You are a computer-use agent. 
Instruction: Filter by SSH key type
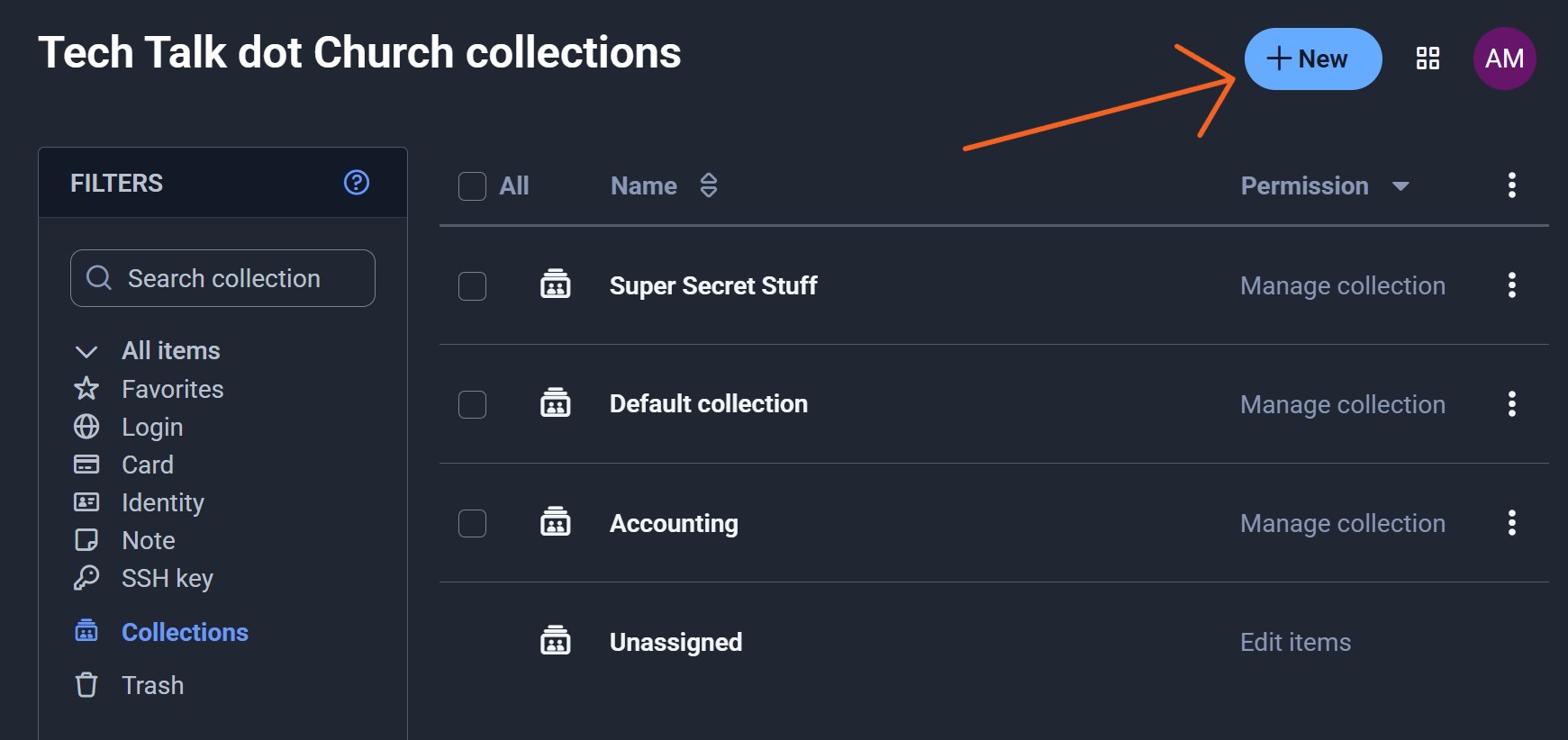pos(168,578)
